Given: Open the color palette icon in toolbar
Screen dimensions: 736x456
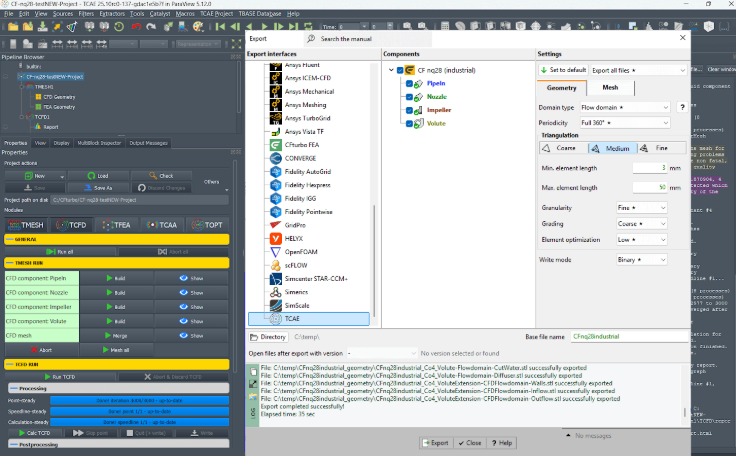Looking at the screenshot, I should click(x=198, y=27).
